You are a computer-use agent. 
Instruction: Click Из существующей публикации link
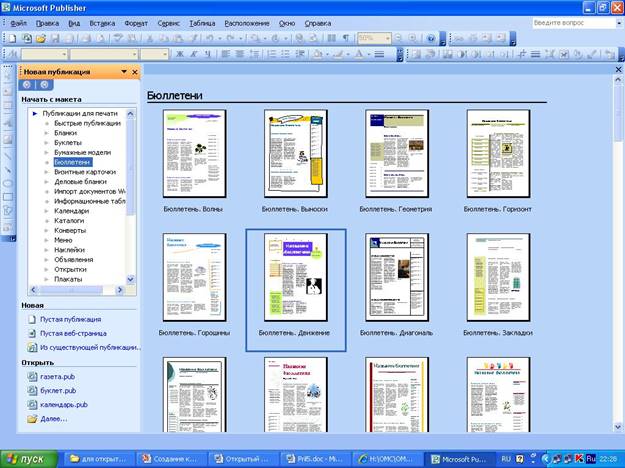[x=90, y=347]
